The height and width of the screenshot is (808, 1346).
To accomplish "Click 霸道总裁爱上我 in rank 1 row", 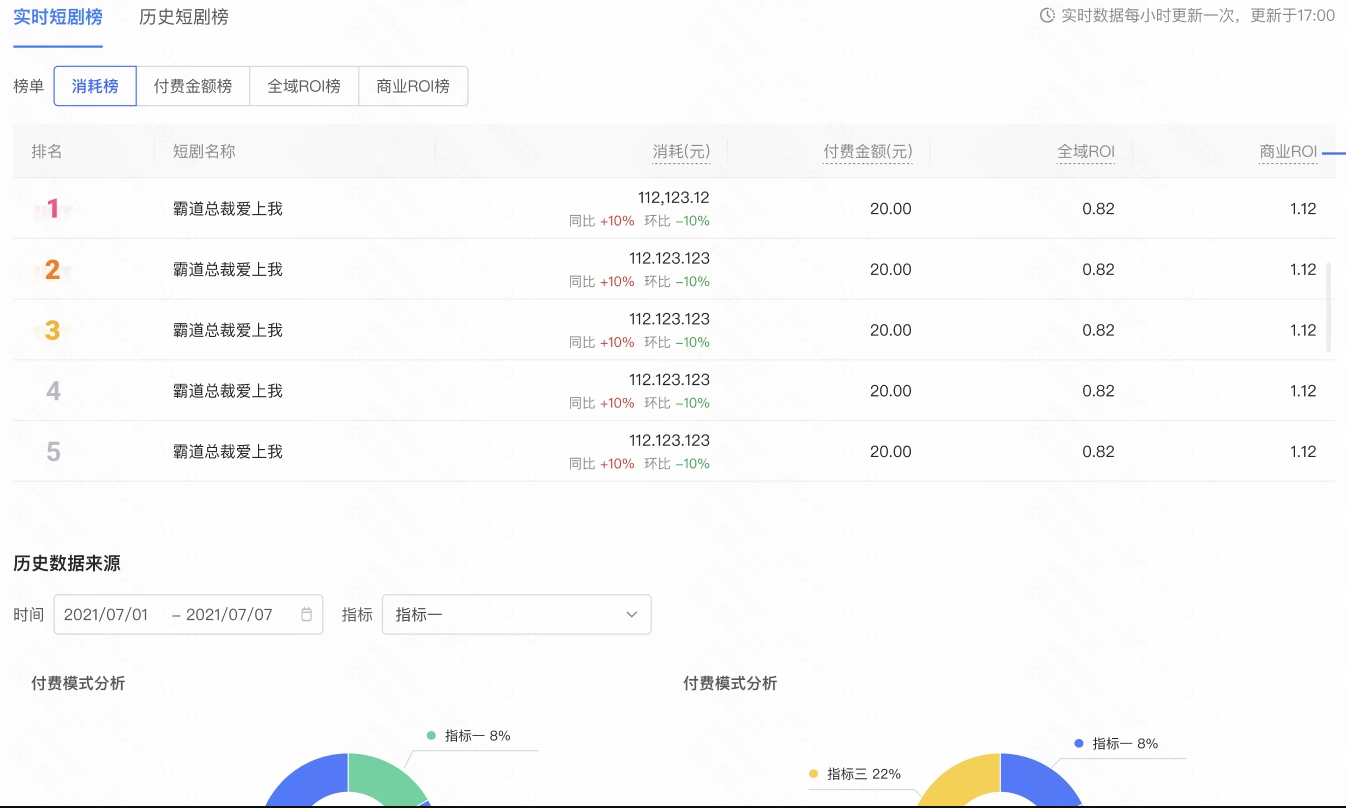I will coord(228,209).
